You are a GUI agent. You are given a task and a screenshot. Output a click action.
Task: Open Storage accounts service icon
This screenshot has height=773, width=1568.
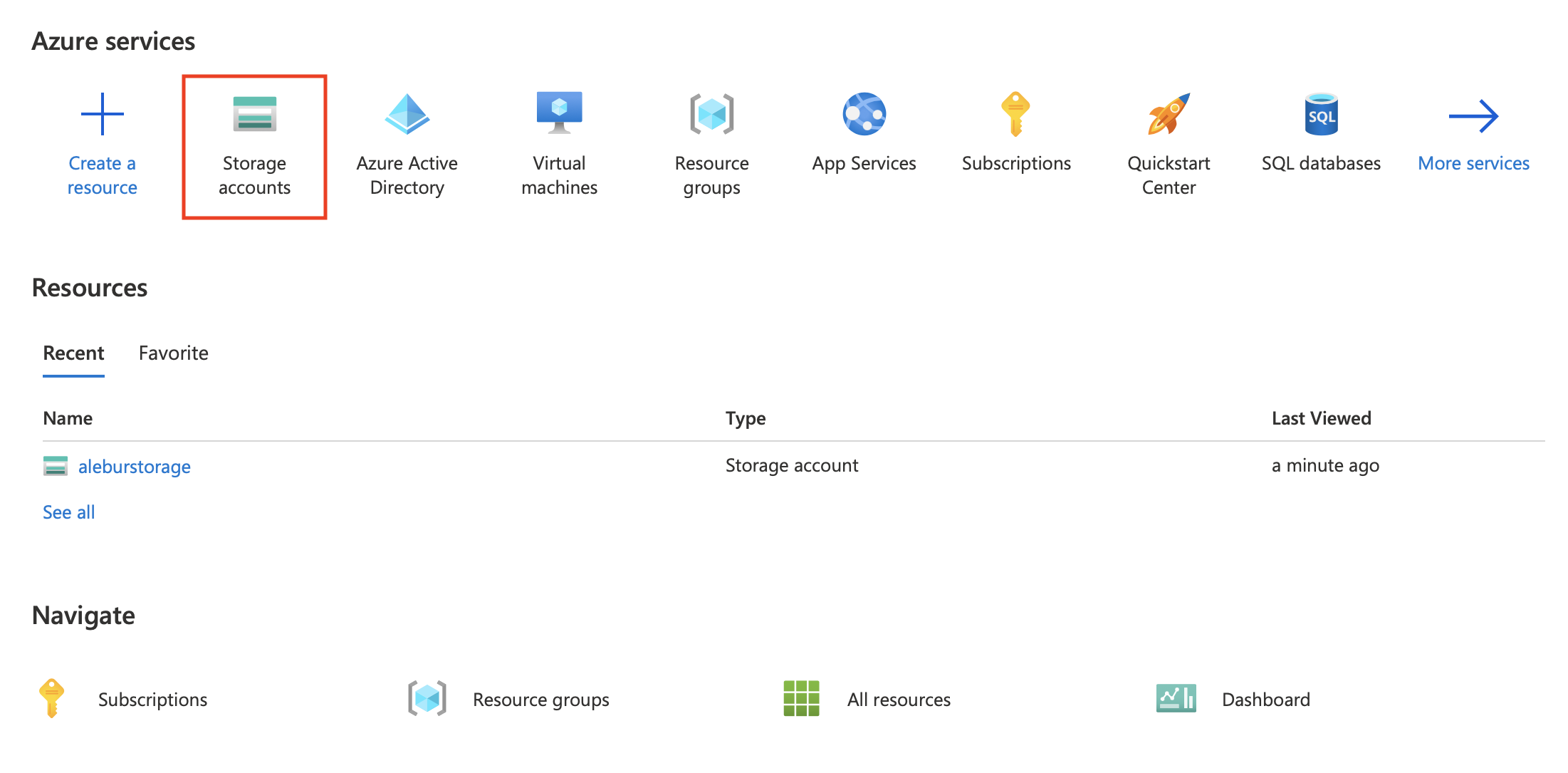pyautogui.click(x=254, y=114)
